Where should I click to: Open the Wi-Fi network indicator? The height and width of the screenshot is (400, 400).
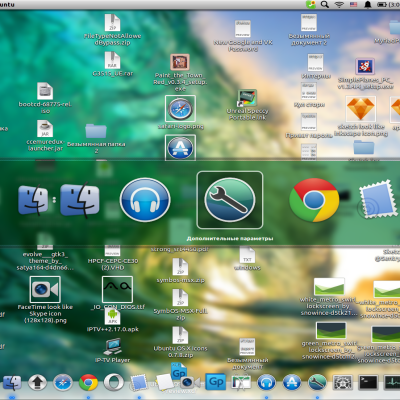(339, 4)
